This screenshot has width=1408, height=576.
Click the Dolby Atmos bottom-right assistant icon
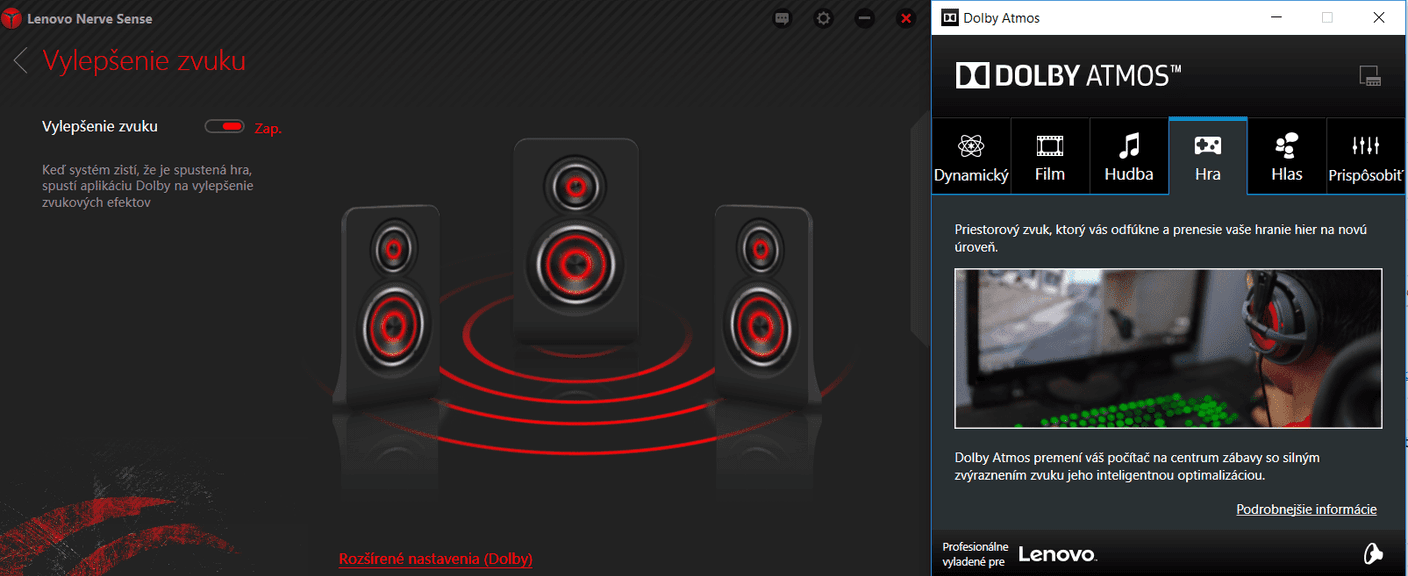tap(1374, 553)
